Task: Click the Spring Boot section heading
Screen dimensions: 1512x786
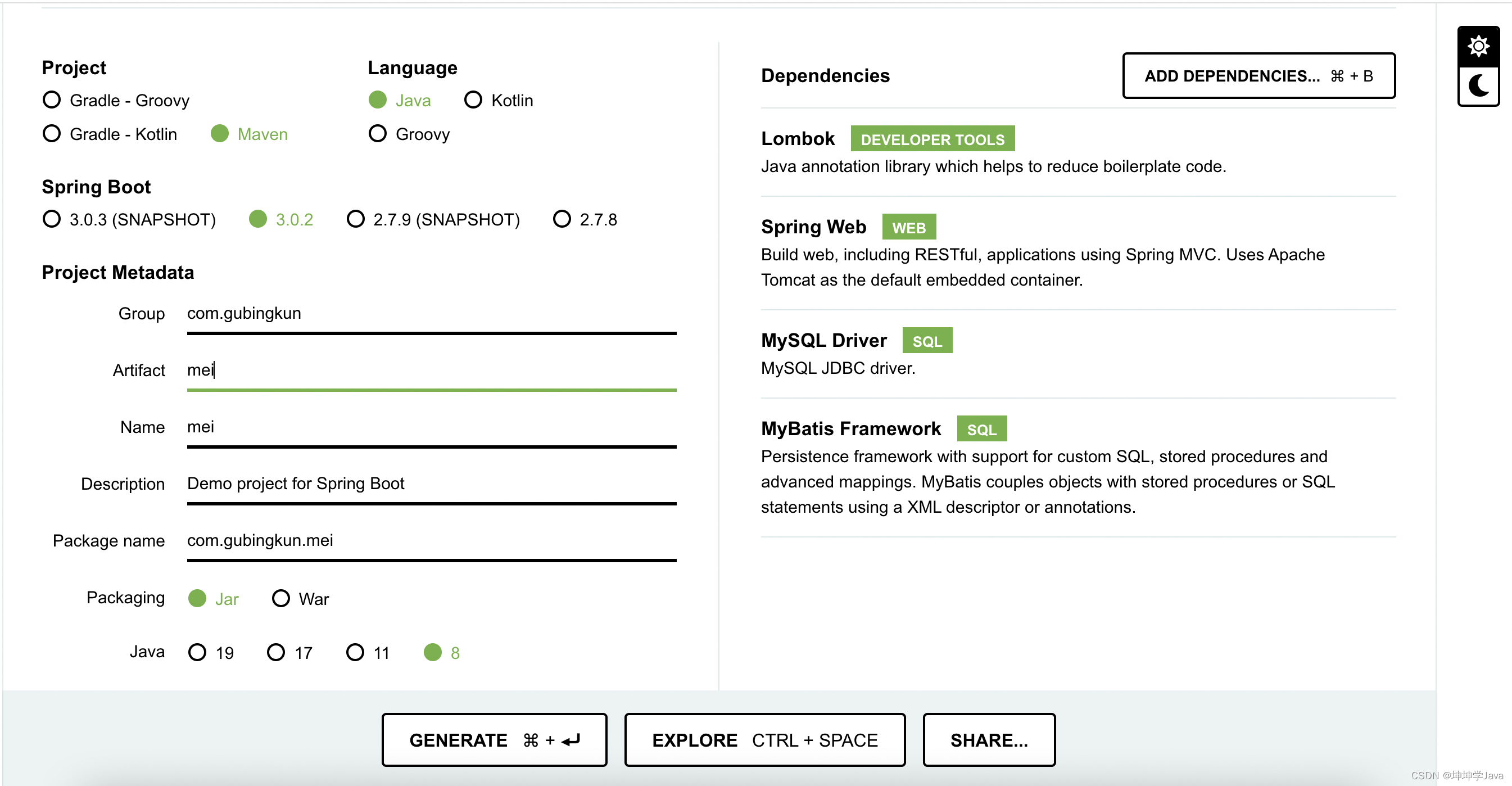Action: click(96, 187)
